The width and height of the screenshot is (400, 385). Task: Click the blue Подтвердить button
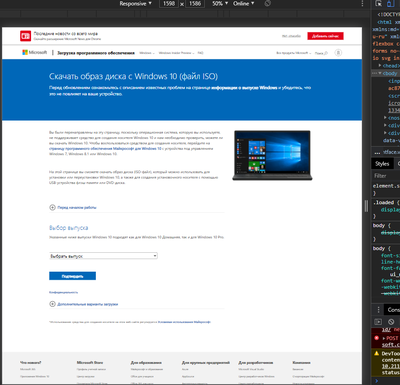point(72,276)
